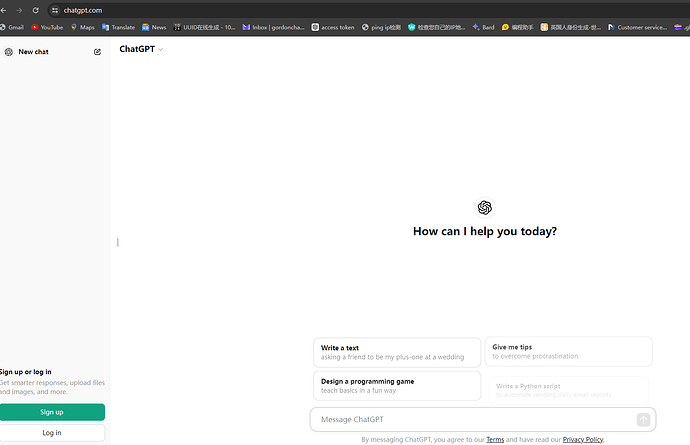This screenshot has width=690, height=445.
Task: Select the Design a programming game suggestion
Action: pos(397,386)
